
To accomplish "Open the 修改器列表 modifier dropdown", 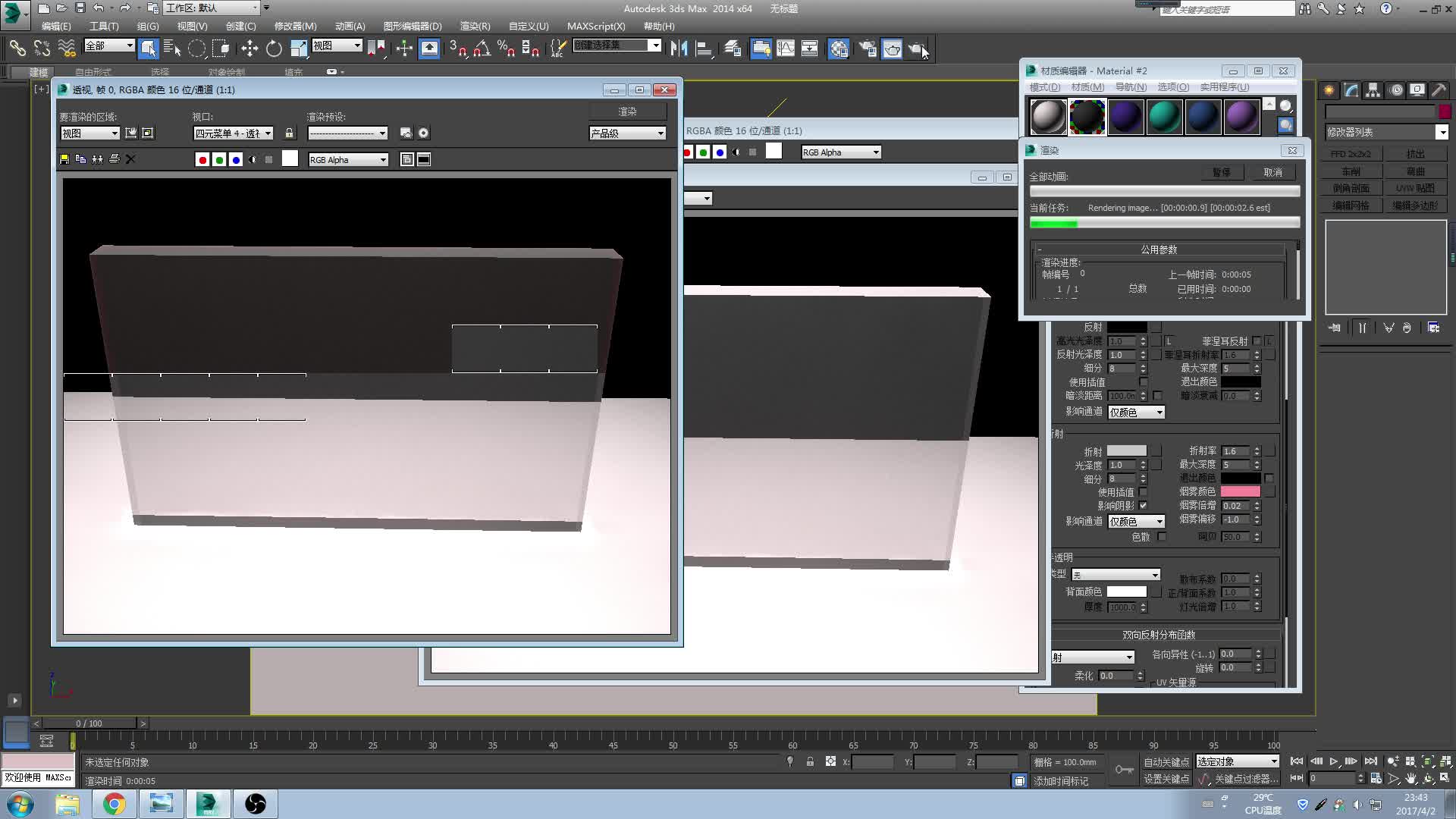I will 1386,132.
